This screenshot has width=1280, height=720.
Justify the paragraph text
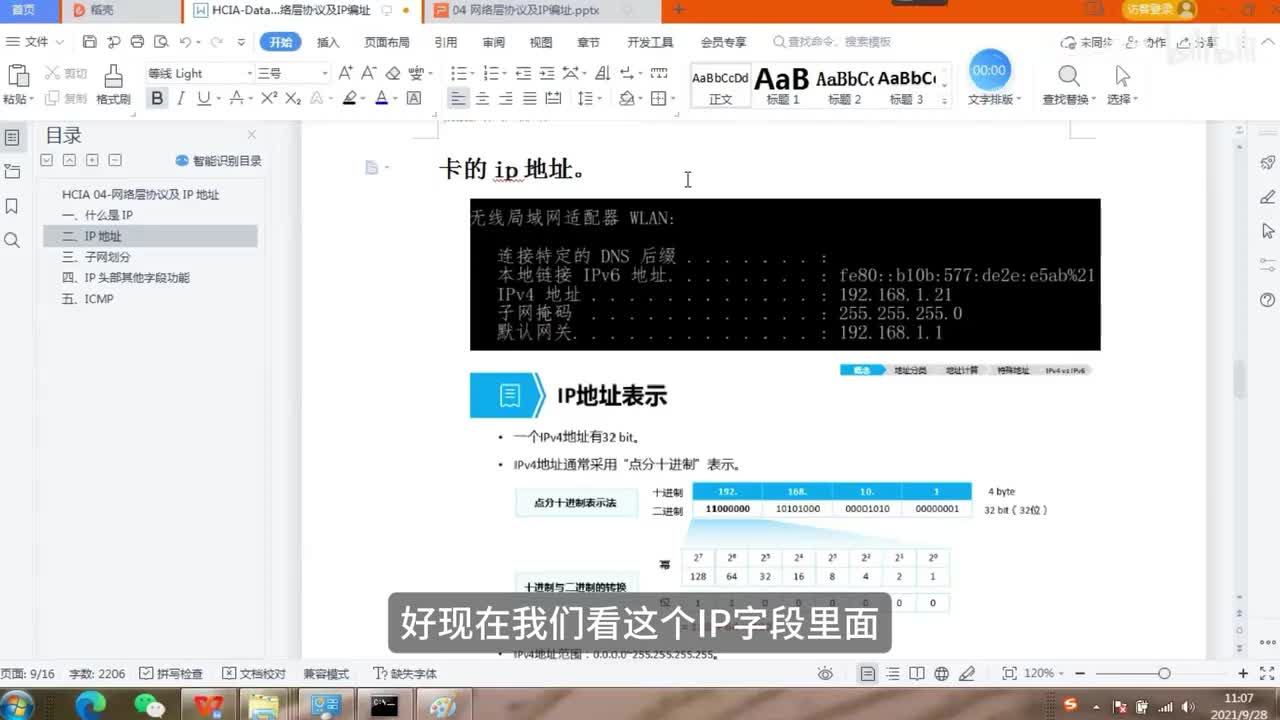529,98
